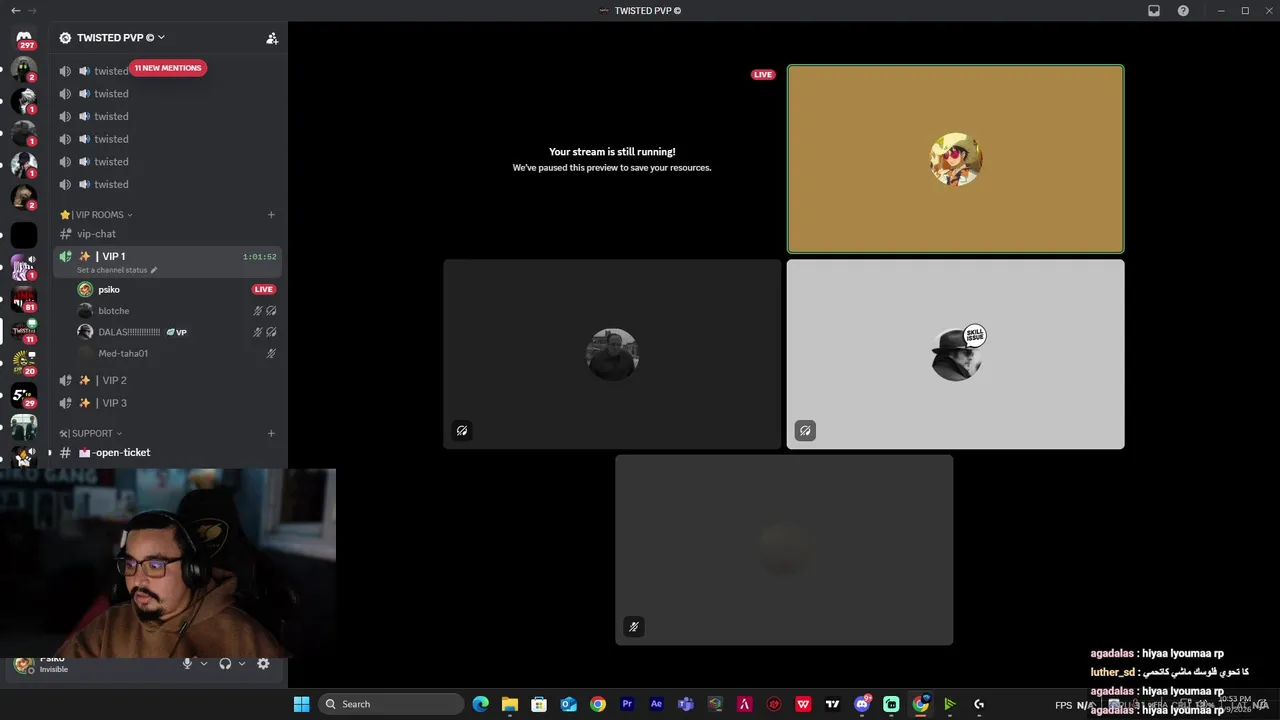Click the LIVE badge next to psiko

coord(264,289)
